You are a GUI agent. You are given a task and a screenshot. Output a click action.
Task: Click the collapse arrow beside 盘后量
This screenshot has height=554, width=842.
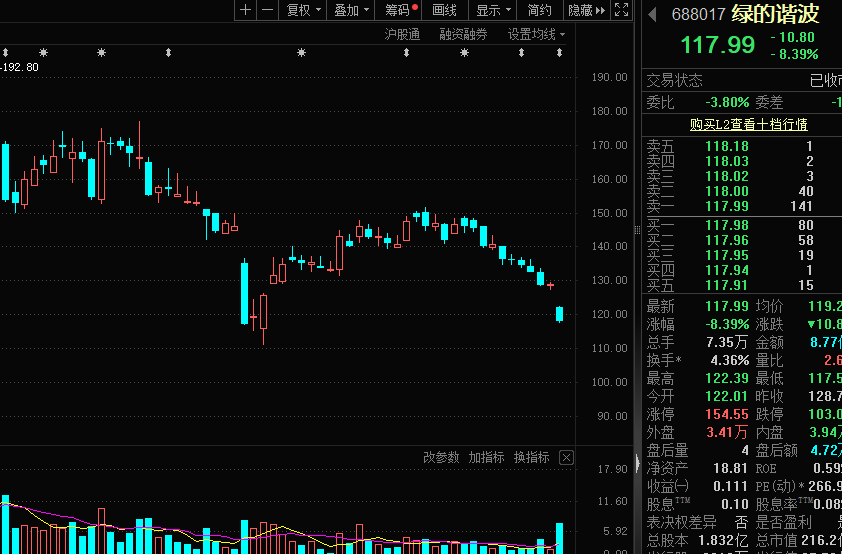[638, 462]
